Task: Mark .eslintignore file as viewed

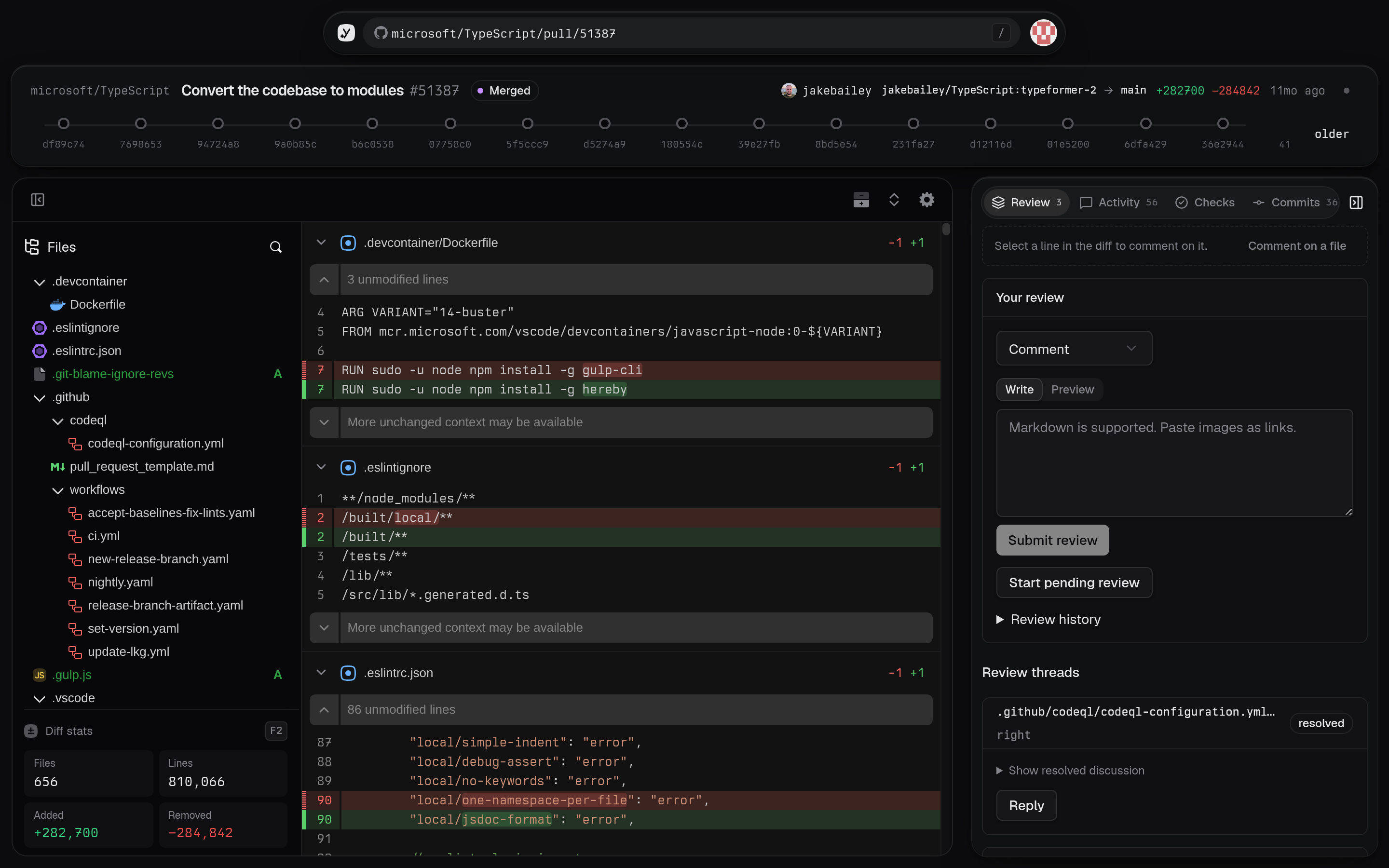Action: [348, 467]
